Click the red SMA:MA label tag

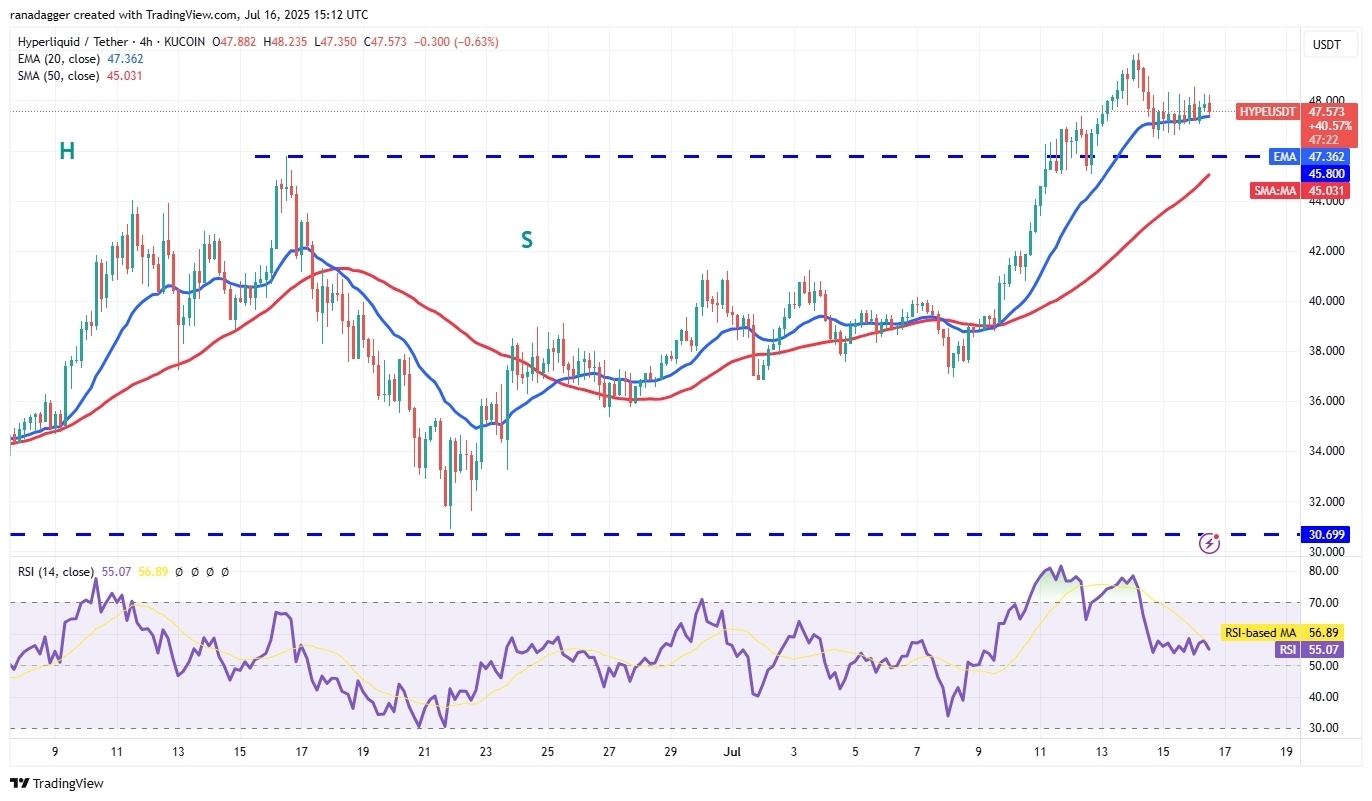pyautogui.click(x=1276, y=190)
